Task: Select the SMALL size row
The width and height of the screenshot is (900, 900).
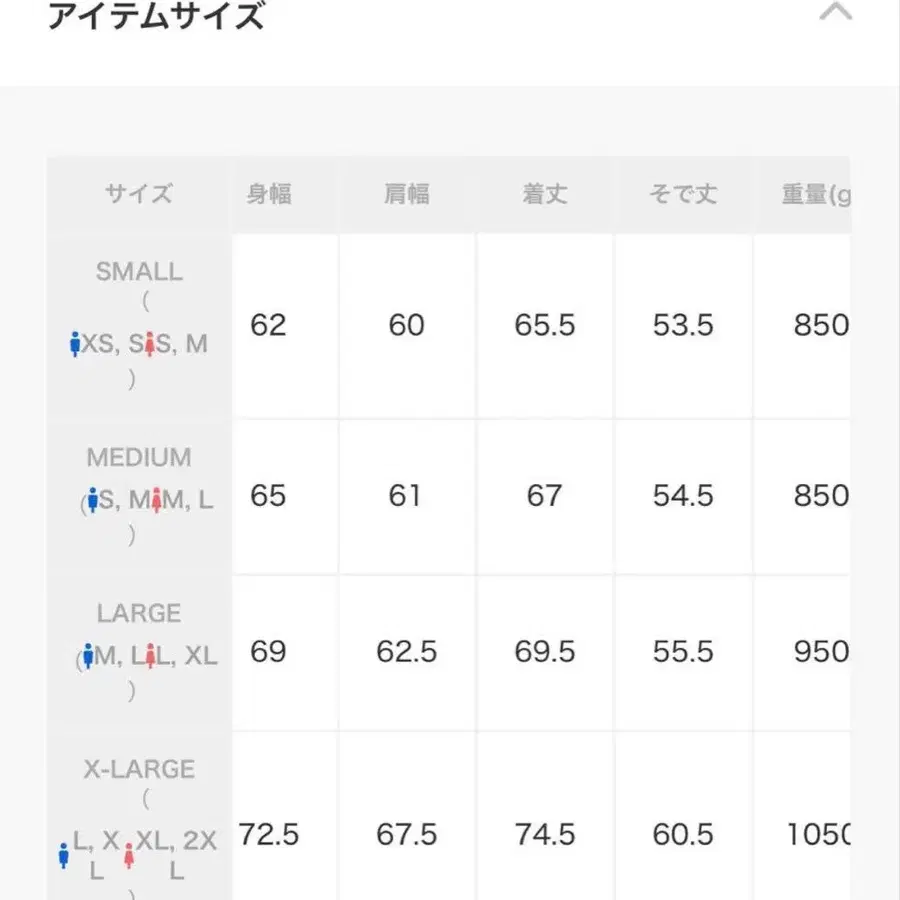Action: (x=138, y=325)
